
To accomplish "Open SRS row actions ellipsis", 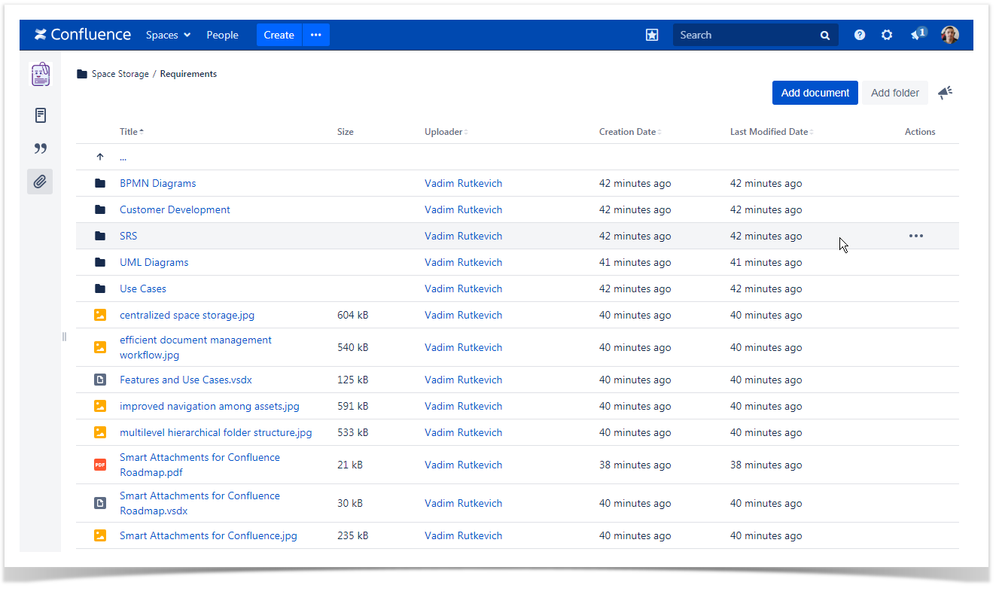I will [916, 236].
